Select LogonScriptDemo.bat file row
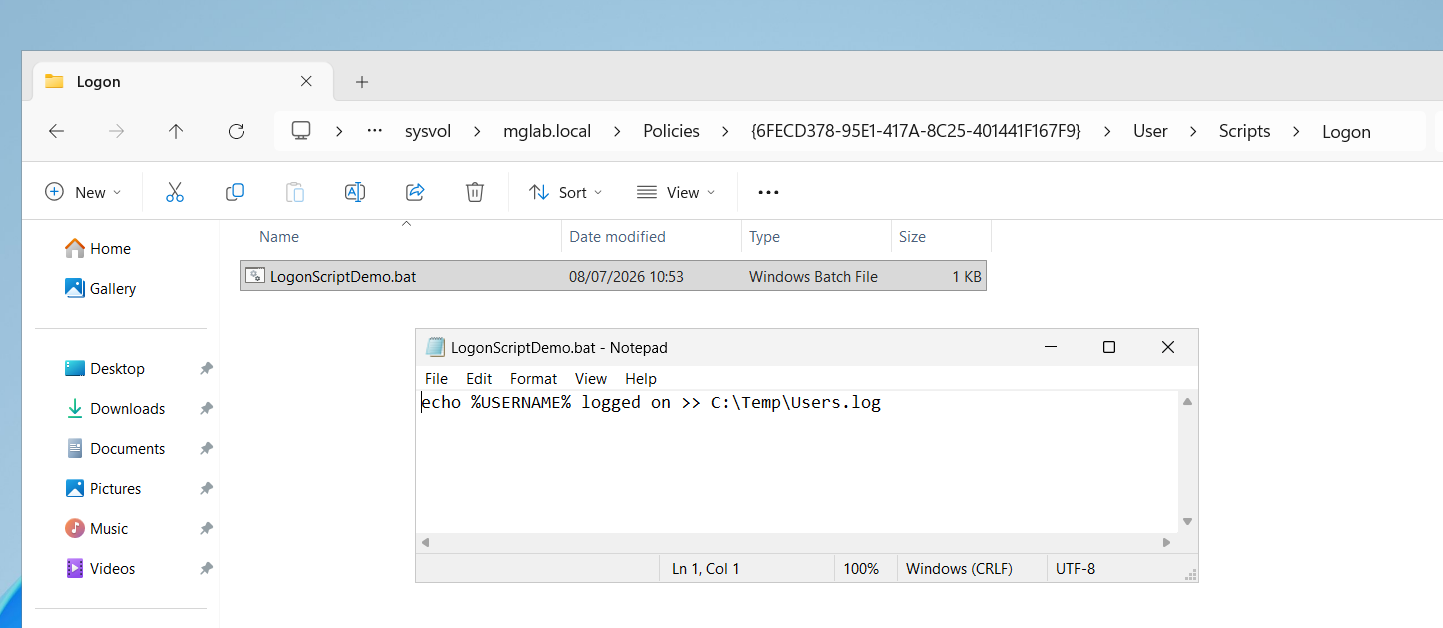This screenshot has height=628, width=1443. pos(613,276)
